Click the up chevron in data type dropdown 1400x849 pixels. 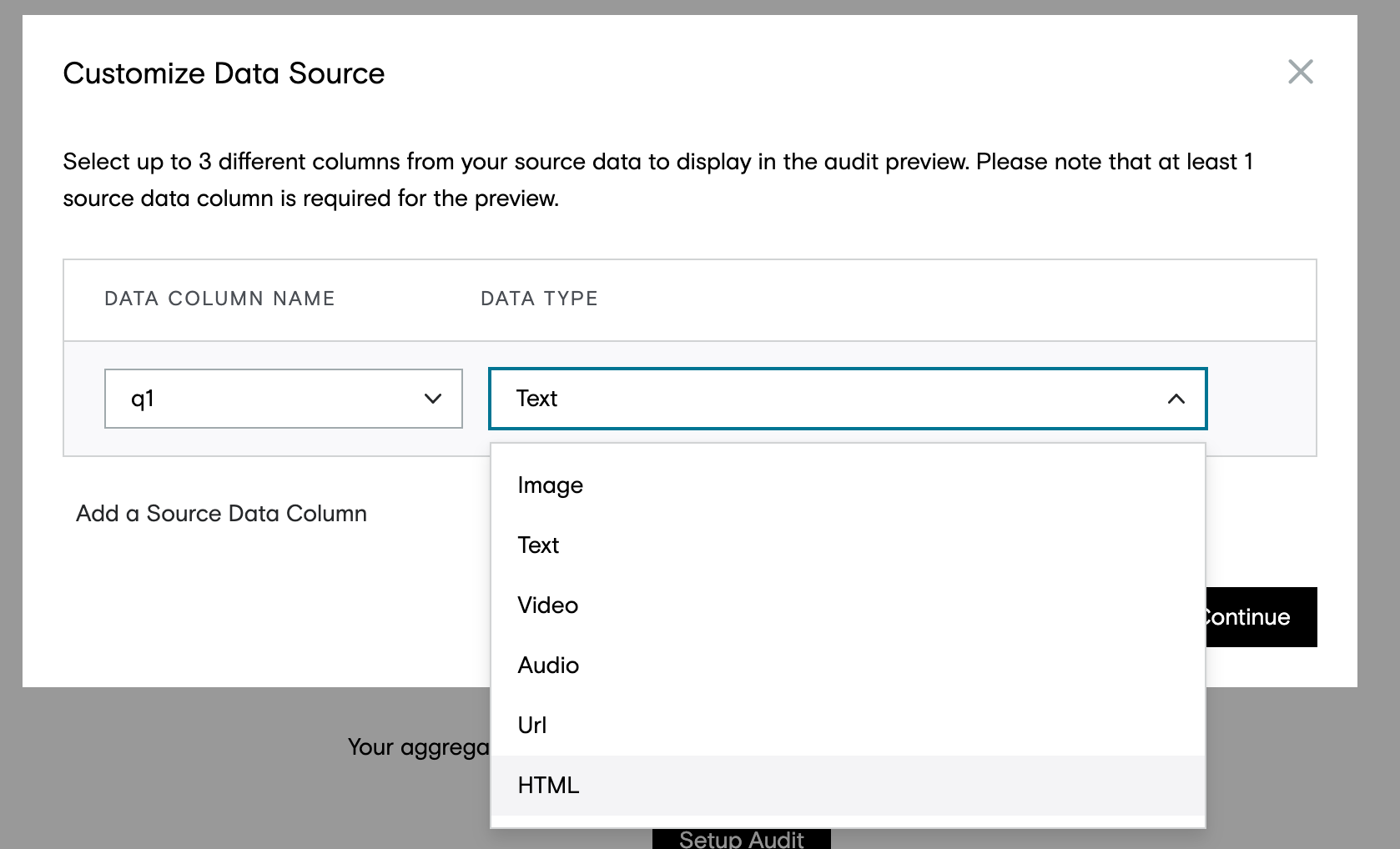(x=1176, y=399)
